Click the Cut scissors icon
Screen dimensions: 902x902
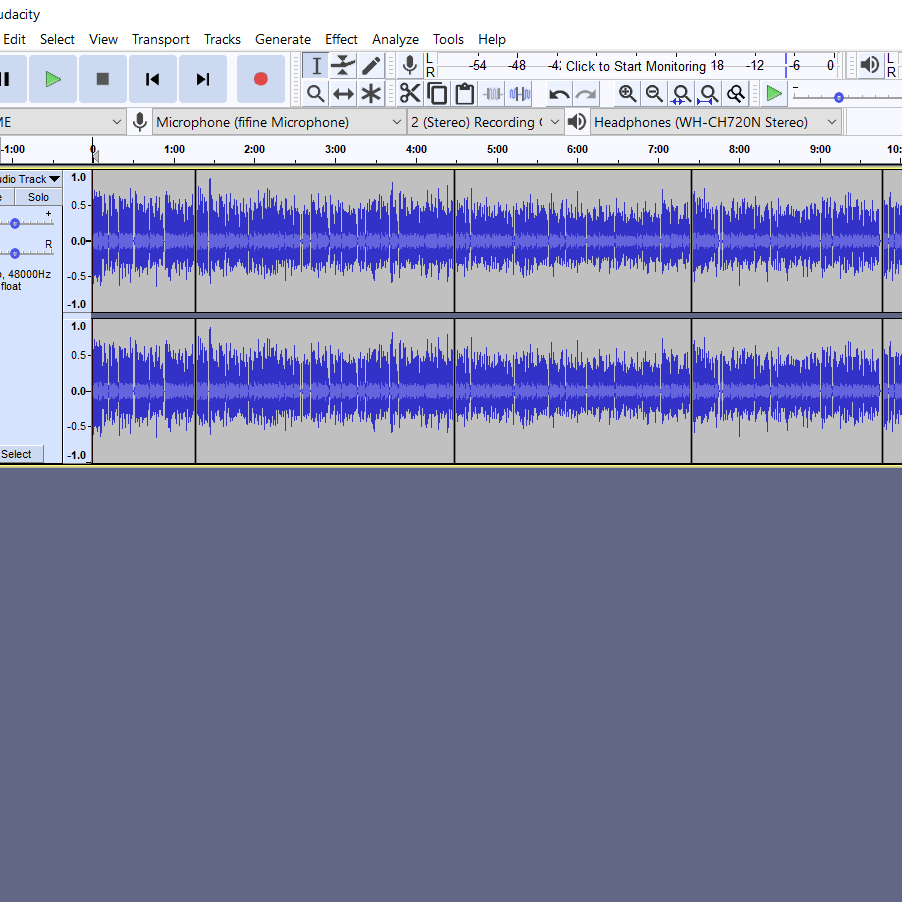point(410,94)
